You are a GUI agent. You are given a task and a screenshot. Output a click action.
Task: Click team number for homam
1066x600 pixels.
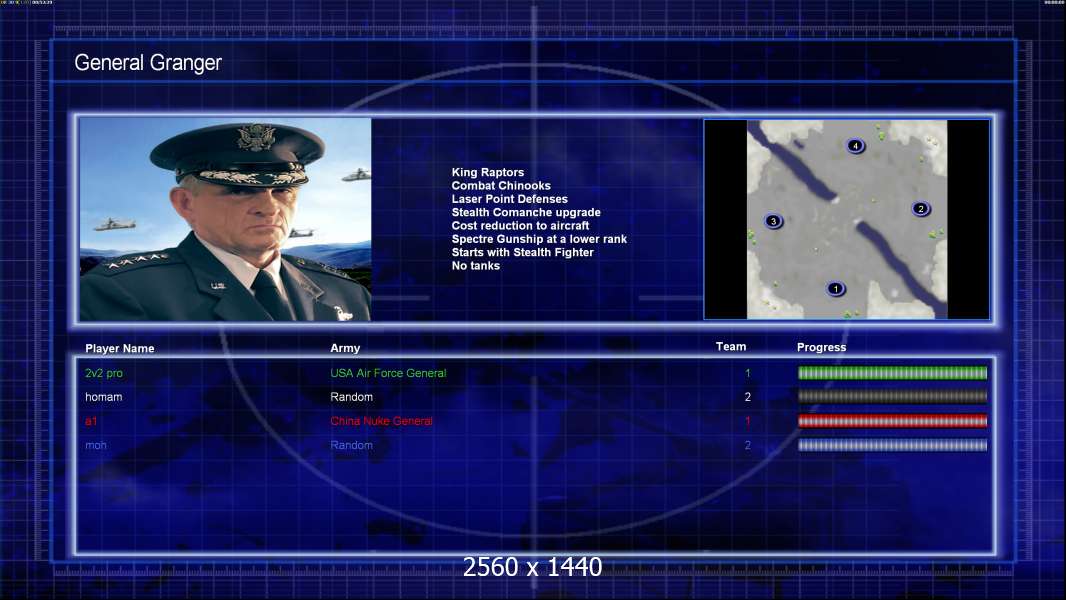[748, 397]
